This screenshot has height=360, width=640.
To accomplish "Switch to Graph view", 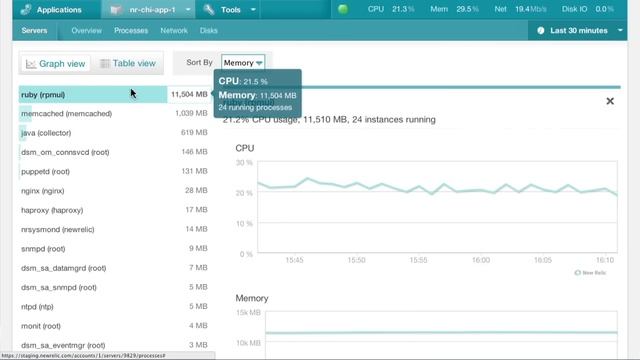I will tap(56, 64).
